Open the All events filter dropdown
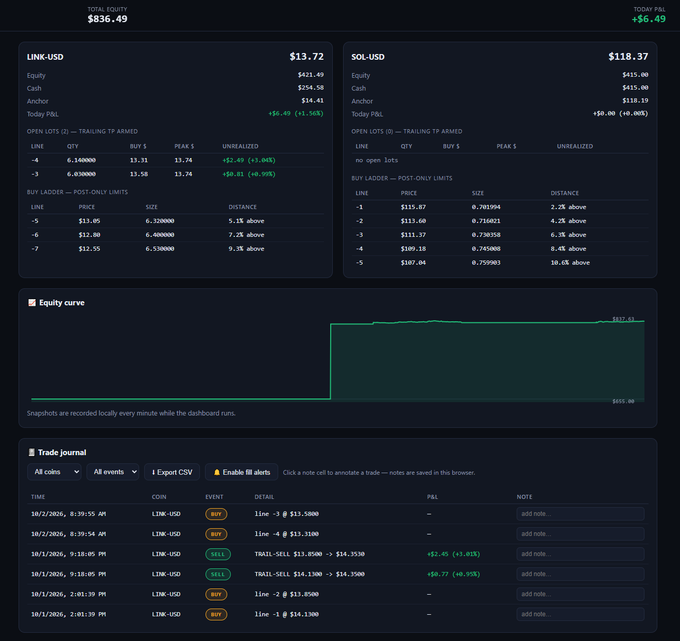680x641 pixels. click(x=113, y=472)
